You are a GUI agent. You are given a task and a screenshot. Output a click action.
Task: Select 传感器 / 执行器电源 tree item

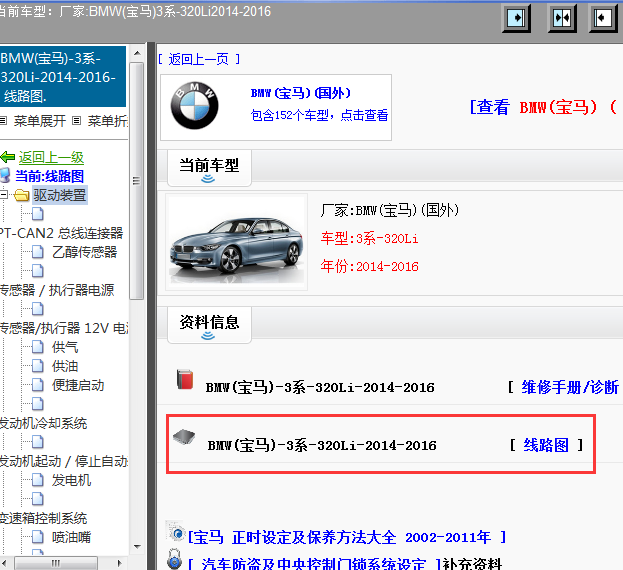(57, 290)
